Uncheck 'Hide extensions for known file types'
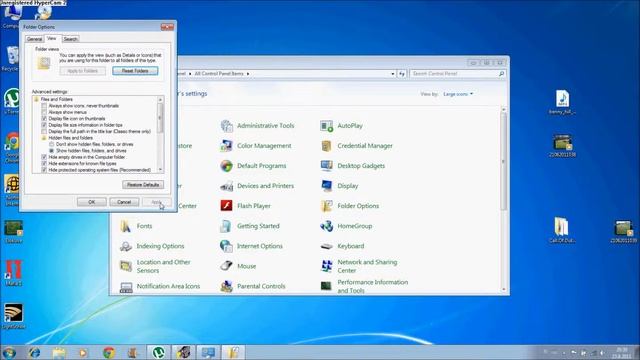Viewport: 640px width, 360px height. (44, 163)
